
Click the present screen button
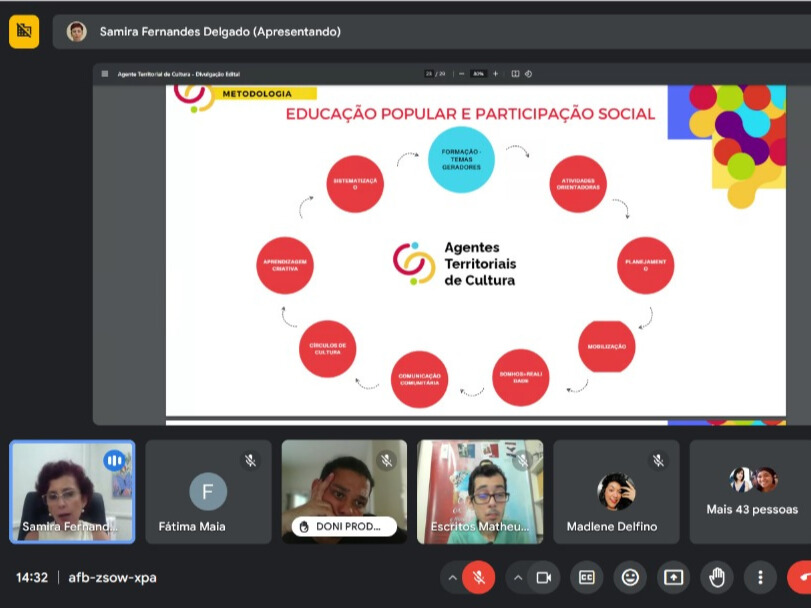[673, 577]
